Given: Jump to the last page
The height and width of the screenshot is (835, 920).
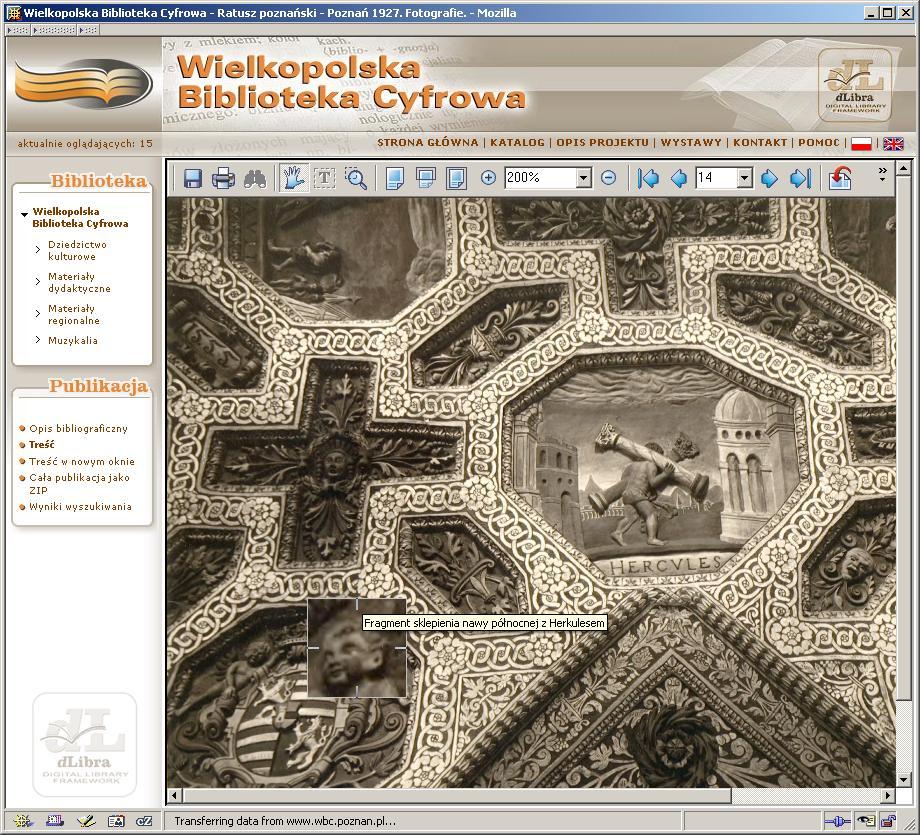Looking at the screenshot, I should (x=800, y=178).
